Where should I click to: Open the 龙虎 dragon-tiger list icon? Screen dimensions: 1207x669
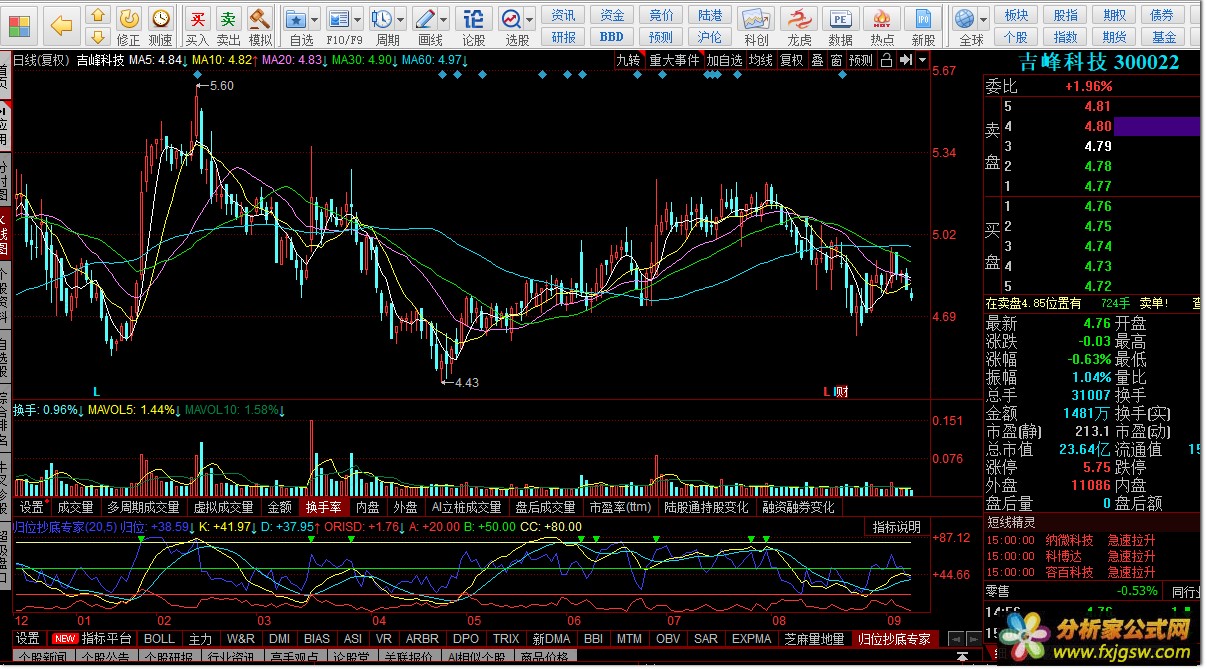pos(799,26)
